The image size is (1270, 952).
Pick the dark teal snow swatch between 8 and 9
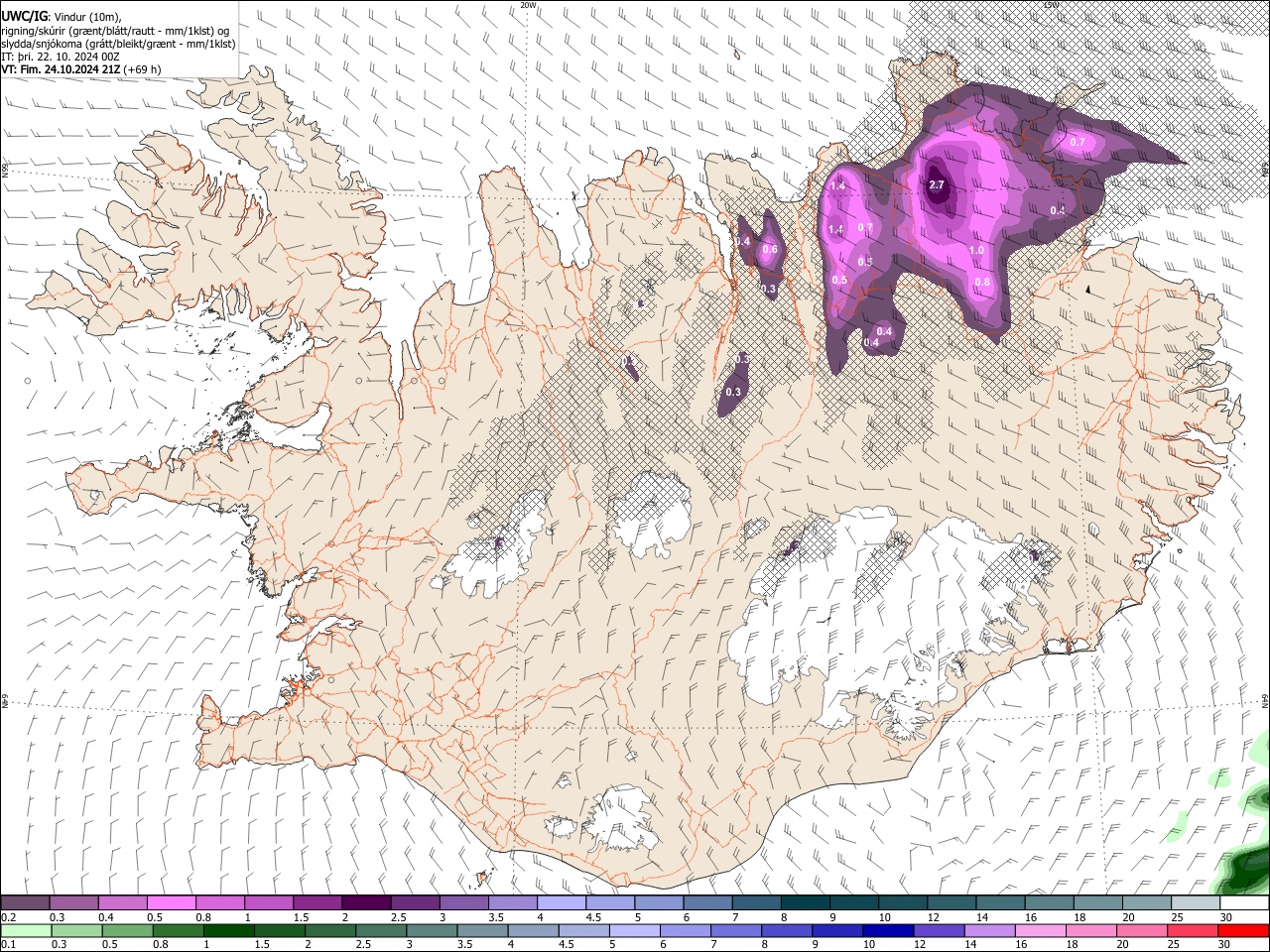[x=805, y=903]
